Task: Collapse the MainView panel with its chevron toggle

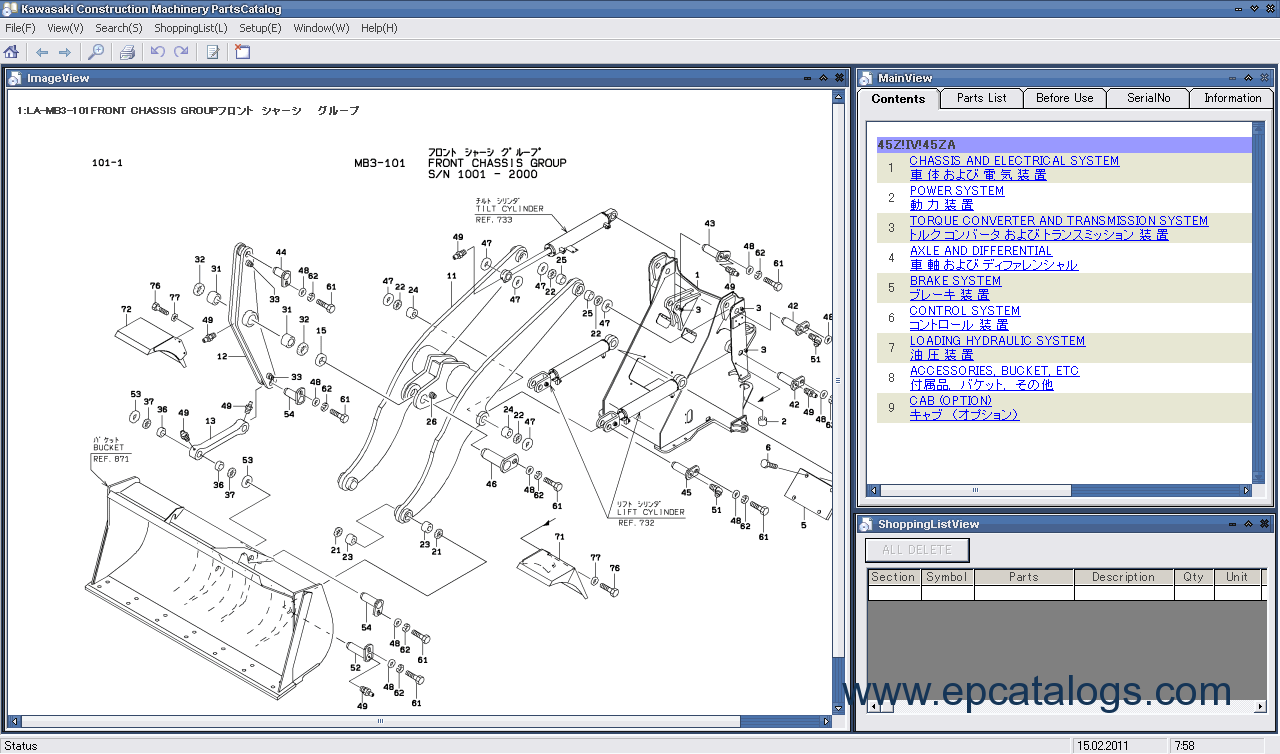Action: point(1248,77)
